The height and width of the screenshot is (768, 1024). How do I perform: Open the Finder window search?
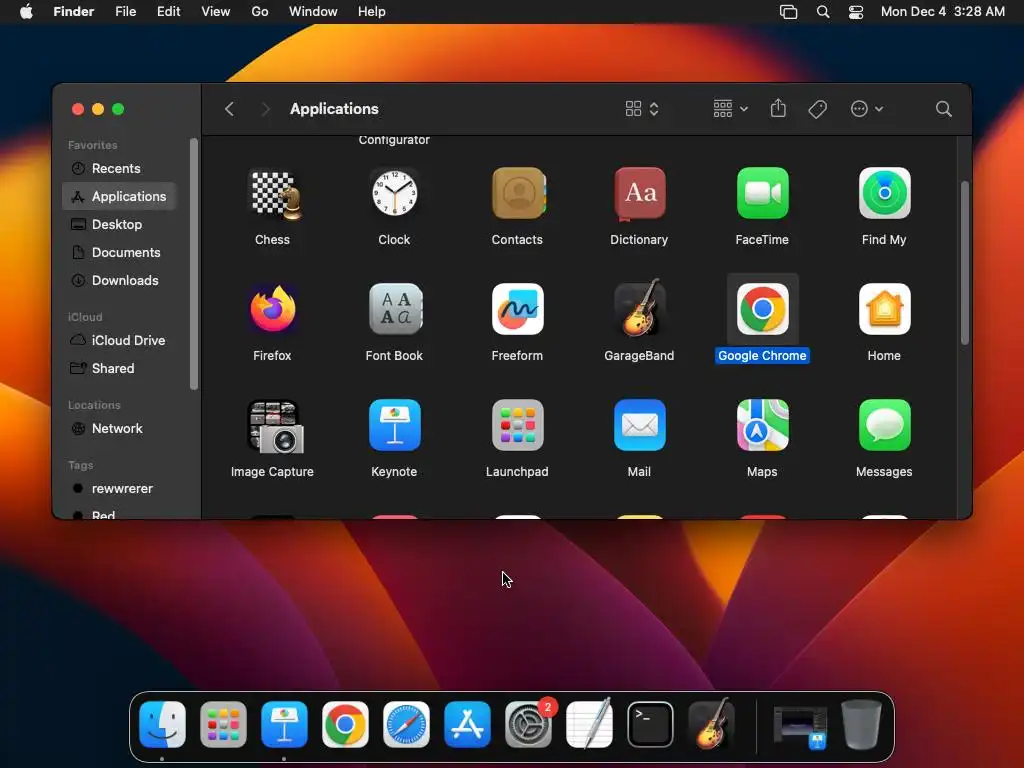(x=943, y=109)
